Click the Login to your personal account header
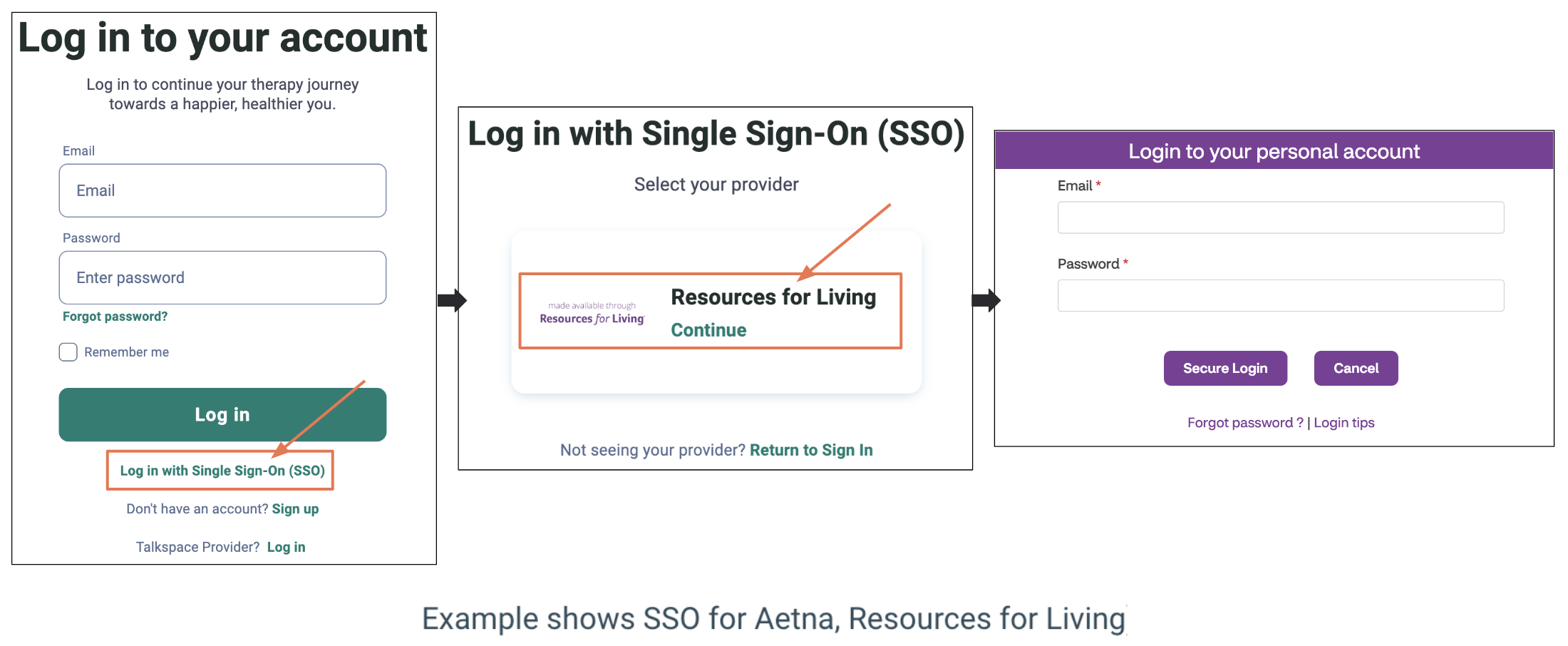The width and height of the screenshot is (1568, 646). [x=1274, y=151]
